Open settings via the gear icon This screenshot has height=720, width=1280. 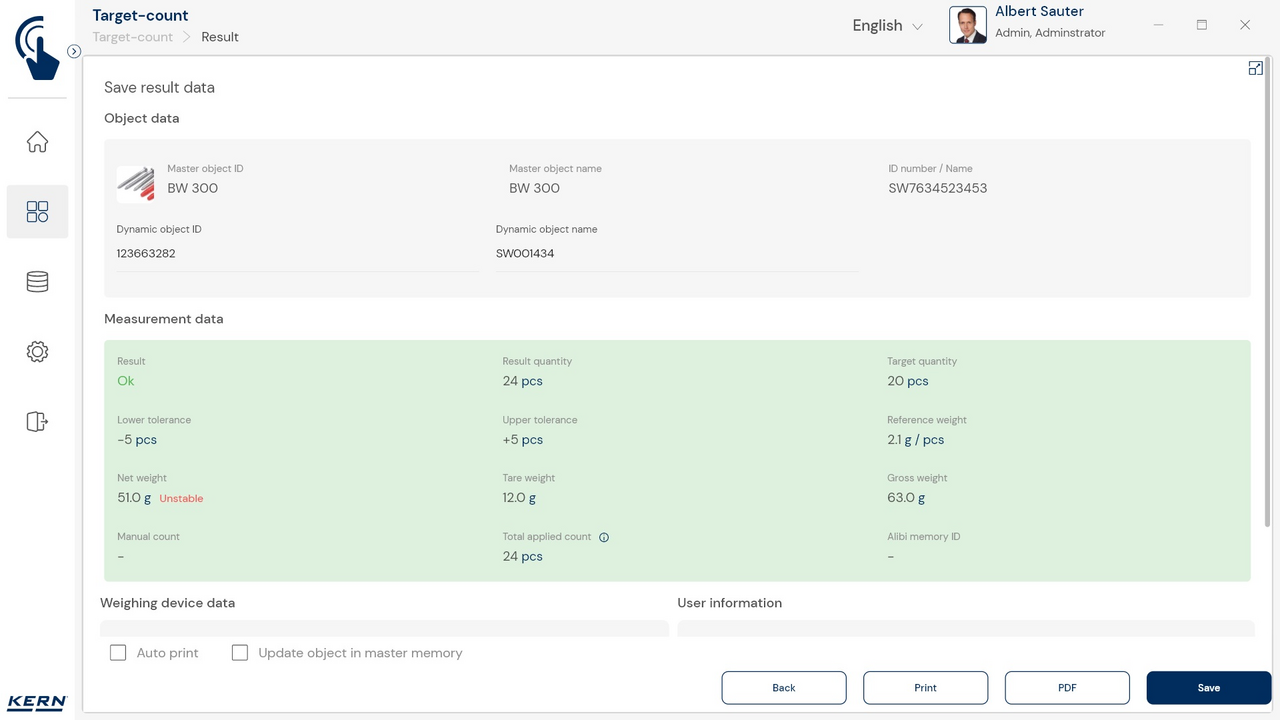click(x=37, y=352)
